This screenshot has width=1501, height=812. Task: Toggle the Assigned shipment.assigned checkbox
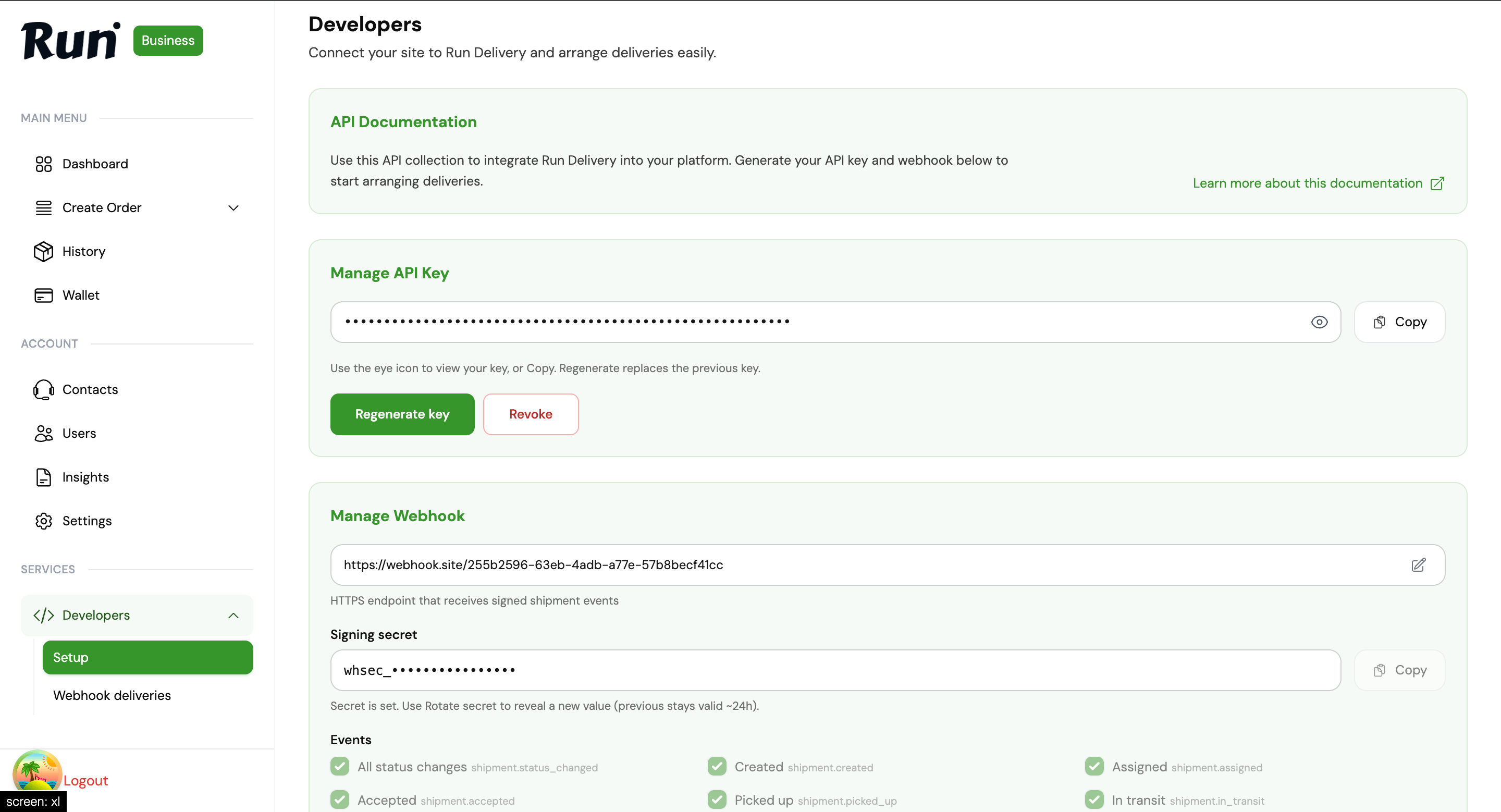[1094, 766]
